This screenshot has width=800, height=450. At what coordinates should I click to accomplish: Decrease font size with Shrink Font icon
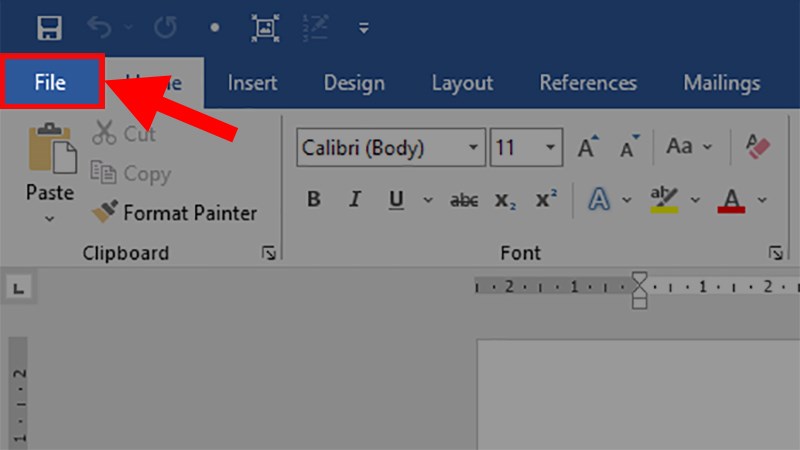pos(629,148)
